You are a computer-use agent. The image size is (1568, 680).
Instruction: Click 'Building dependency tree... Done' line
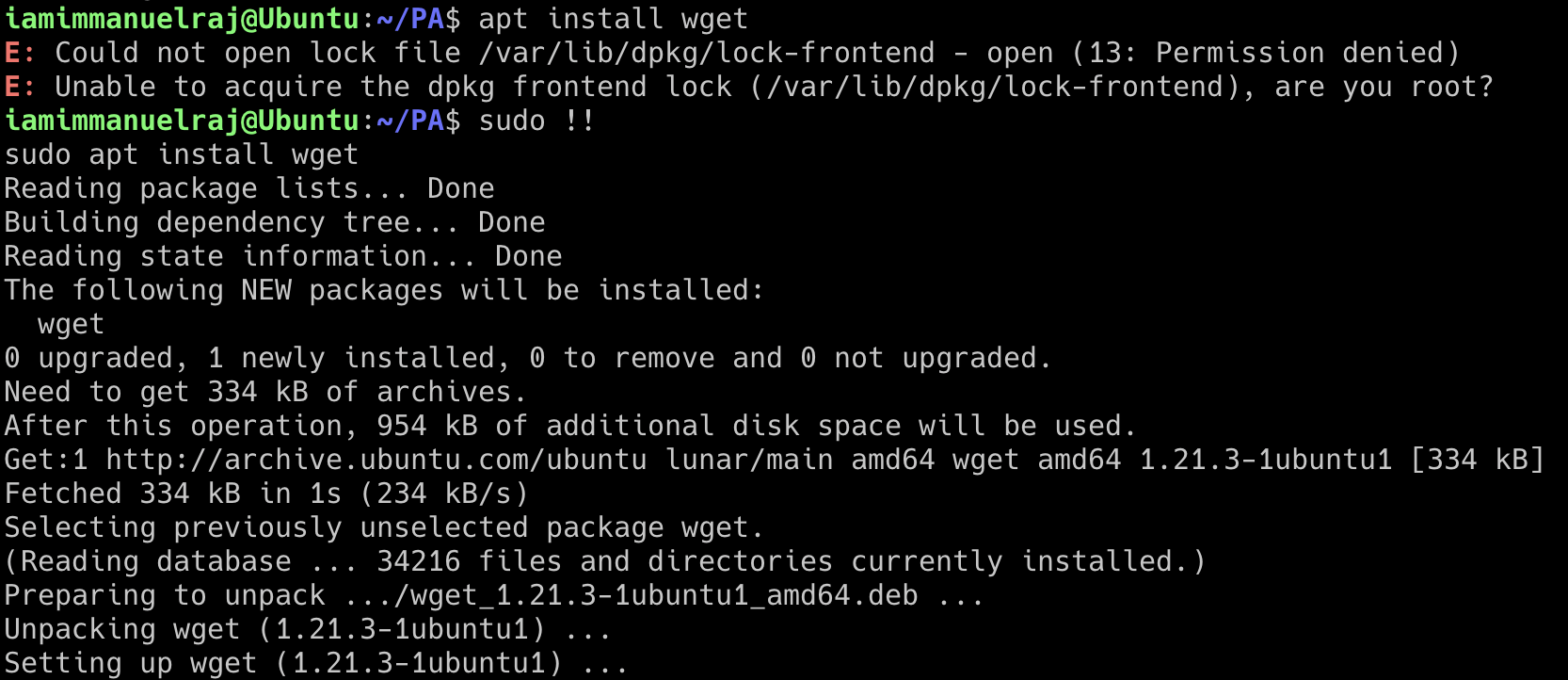pyautogui.click(x=275, y=222)
